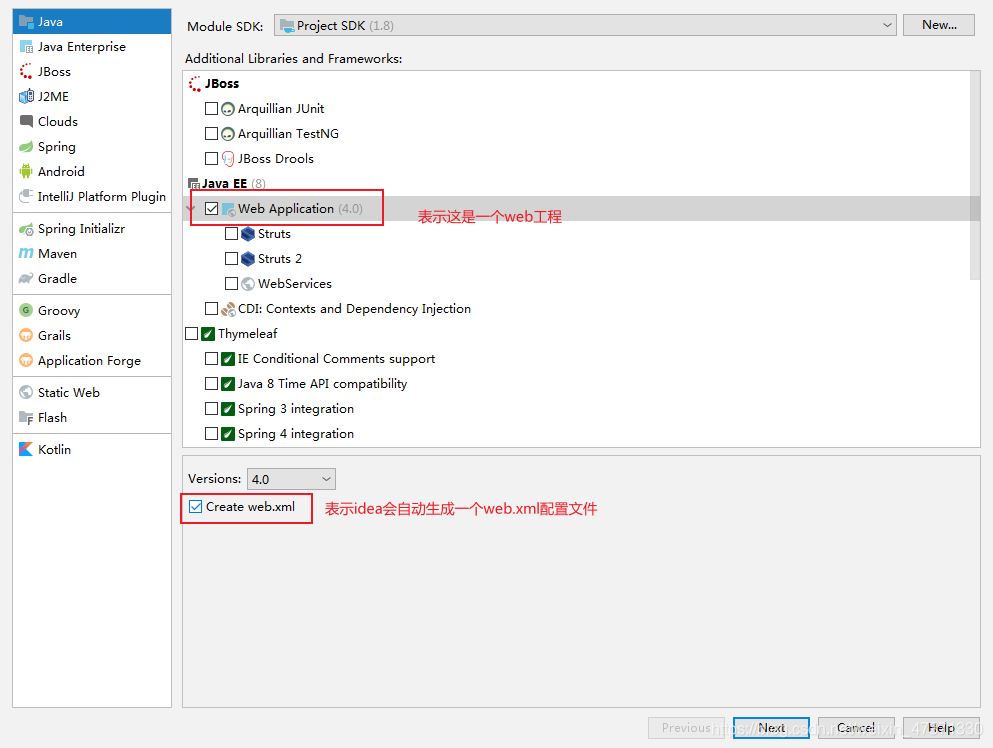Tick Java 8 Time API compatibility checkbox

click(212, 383)
